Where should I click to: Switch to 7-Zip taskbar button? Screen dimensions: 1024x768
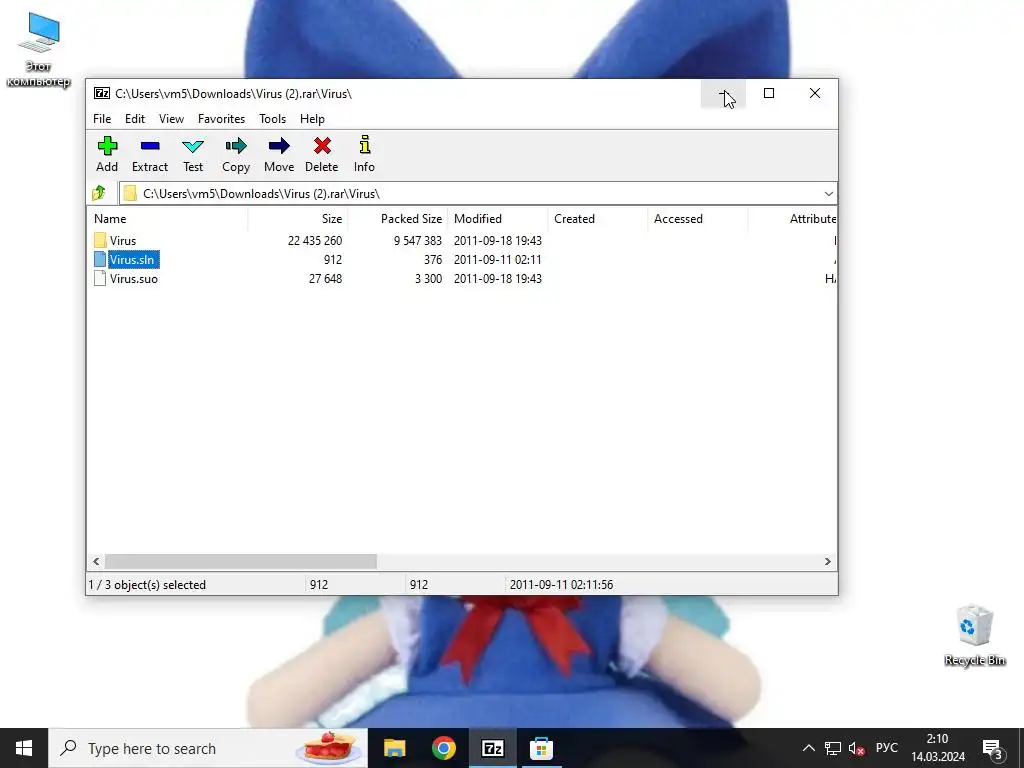492,748
